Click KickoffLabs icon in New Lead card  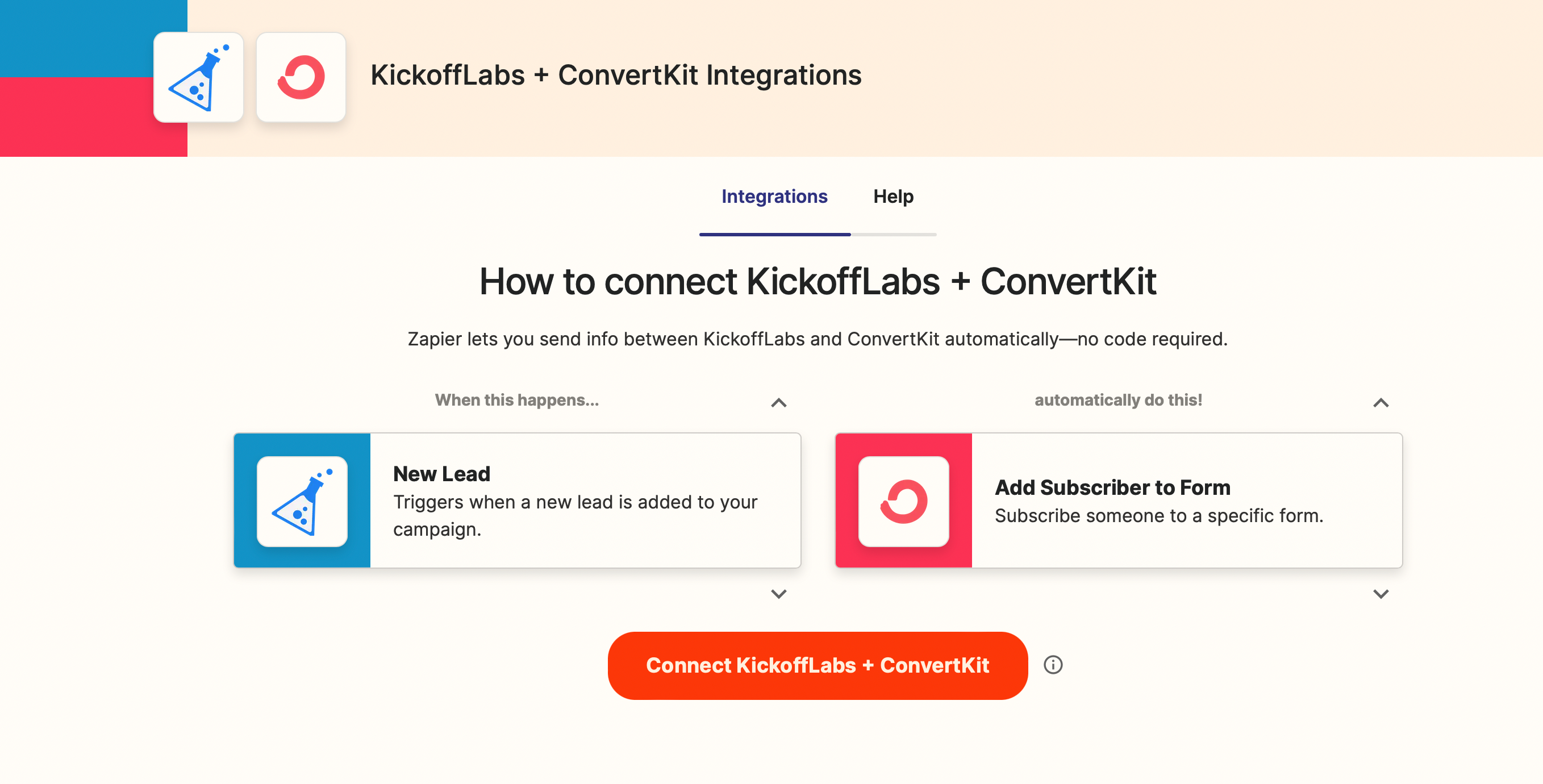coord(302,501)
